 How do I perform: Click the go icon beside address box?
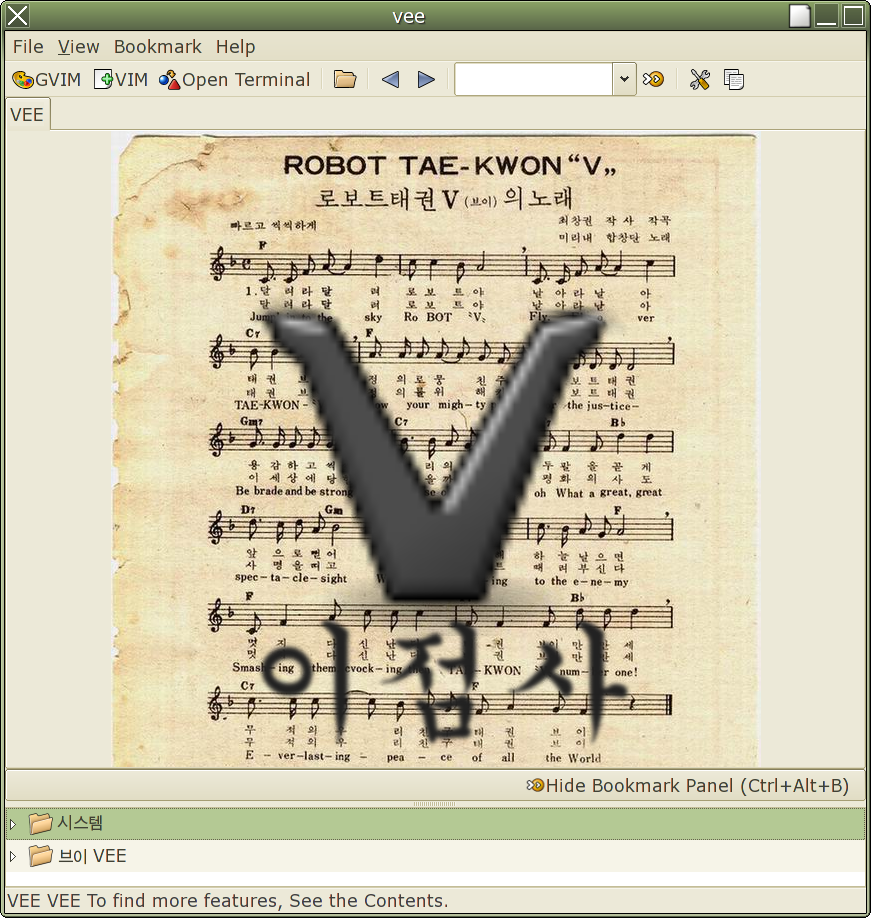tap(654, 80)
